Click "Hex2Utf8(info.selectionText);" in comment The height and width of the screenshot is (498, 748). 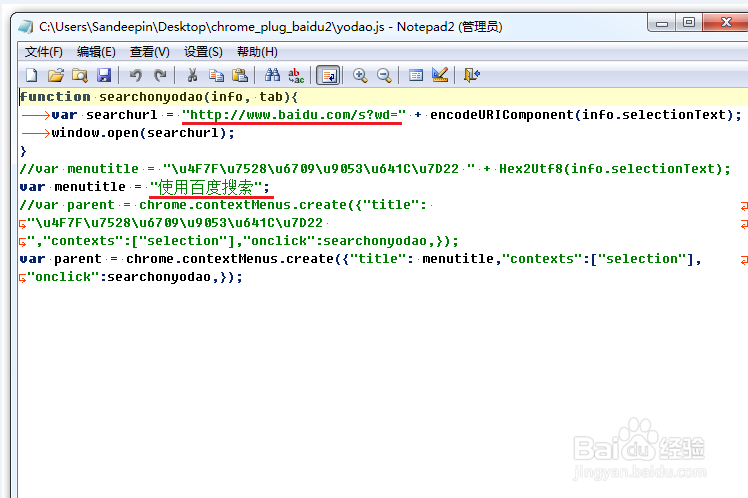(x=615, y=169)
